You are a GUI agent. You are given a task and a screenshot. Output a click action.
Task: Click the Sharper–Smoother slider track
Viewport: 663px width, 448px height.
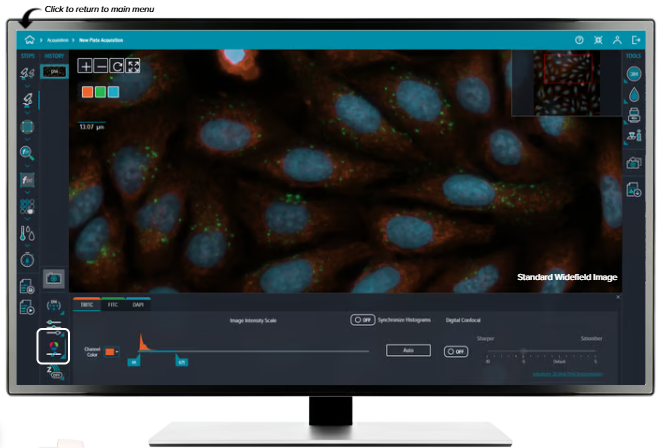(x=541, y=352)
